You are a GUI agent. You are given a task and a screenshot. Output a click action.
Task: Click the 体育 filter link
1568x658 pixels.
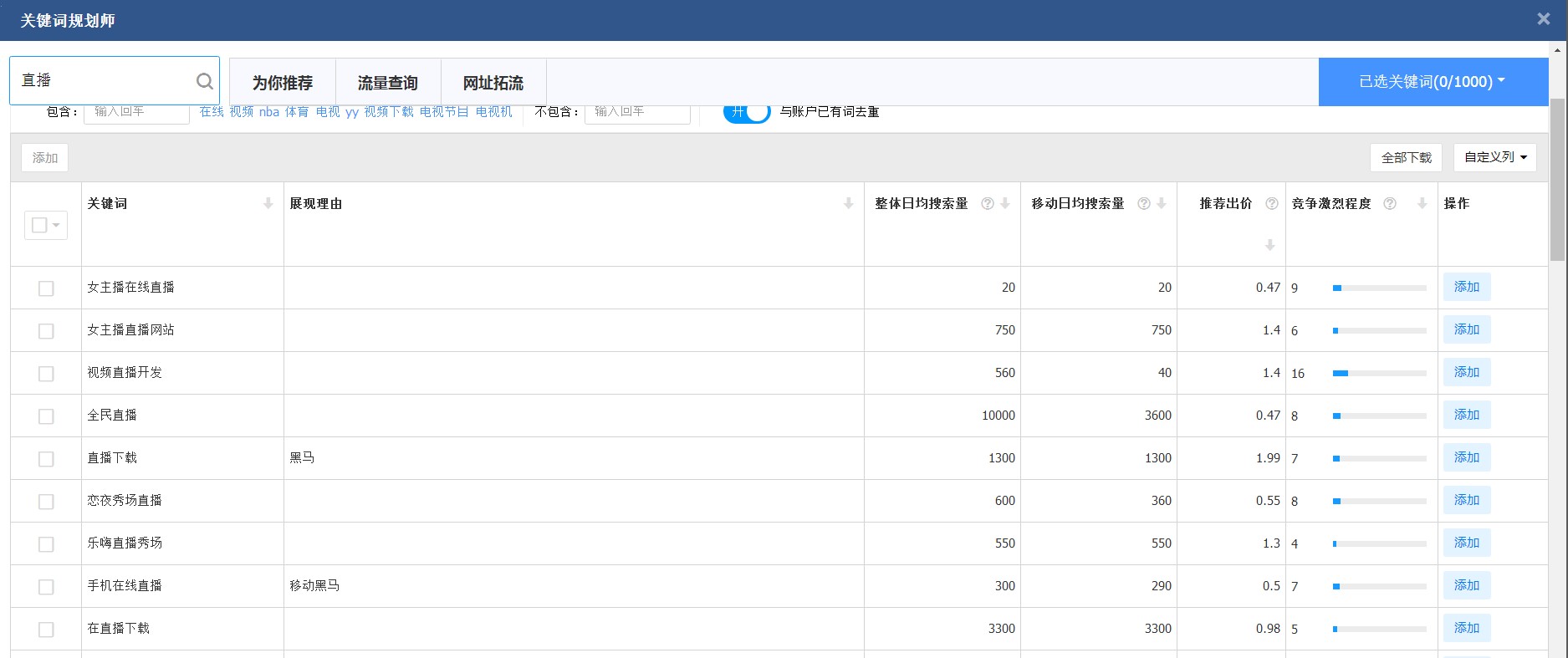coord(297,112)
